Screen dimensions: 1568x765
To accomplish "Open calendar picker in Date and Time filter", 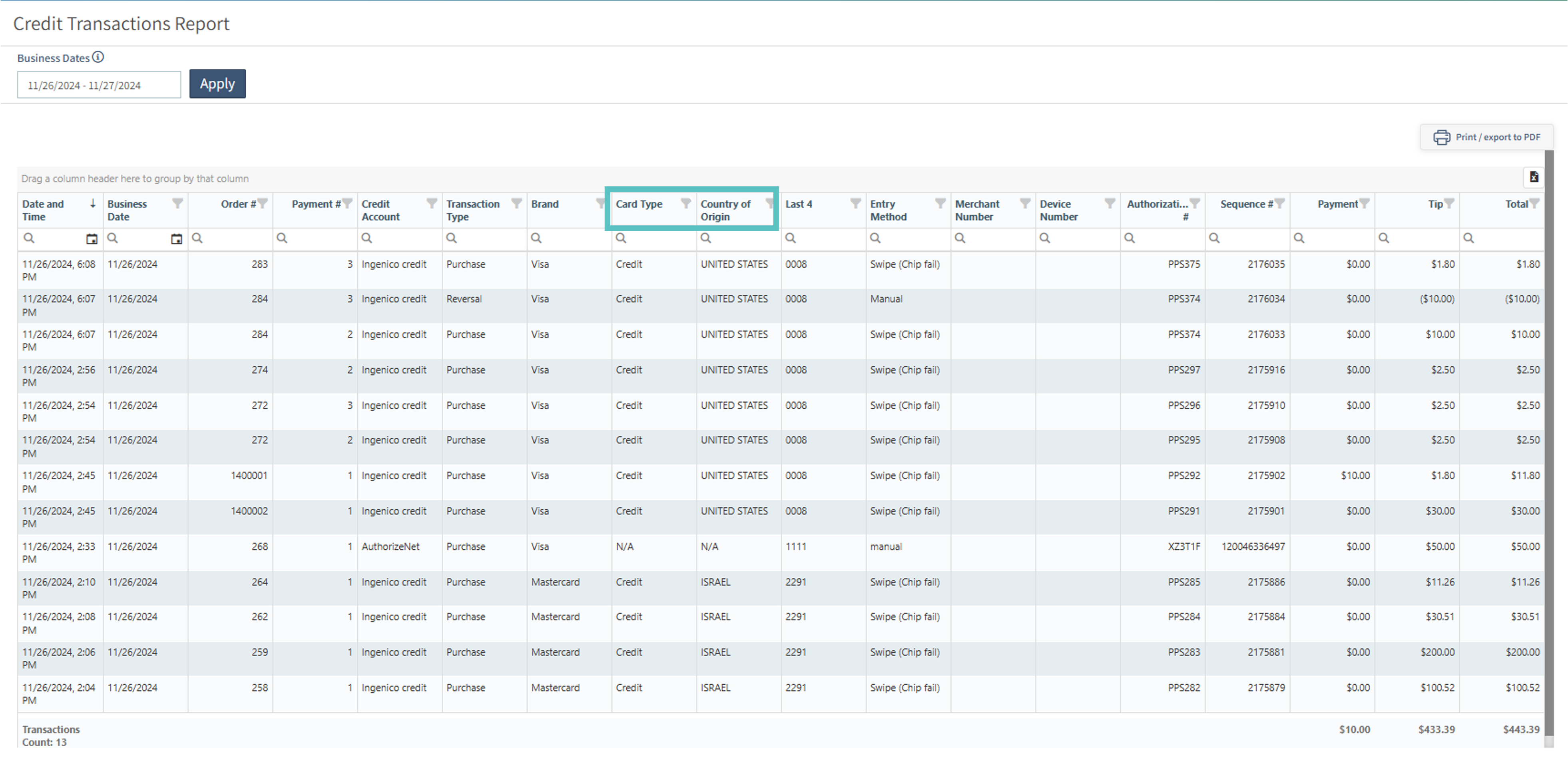I will point(91,239).
